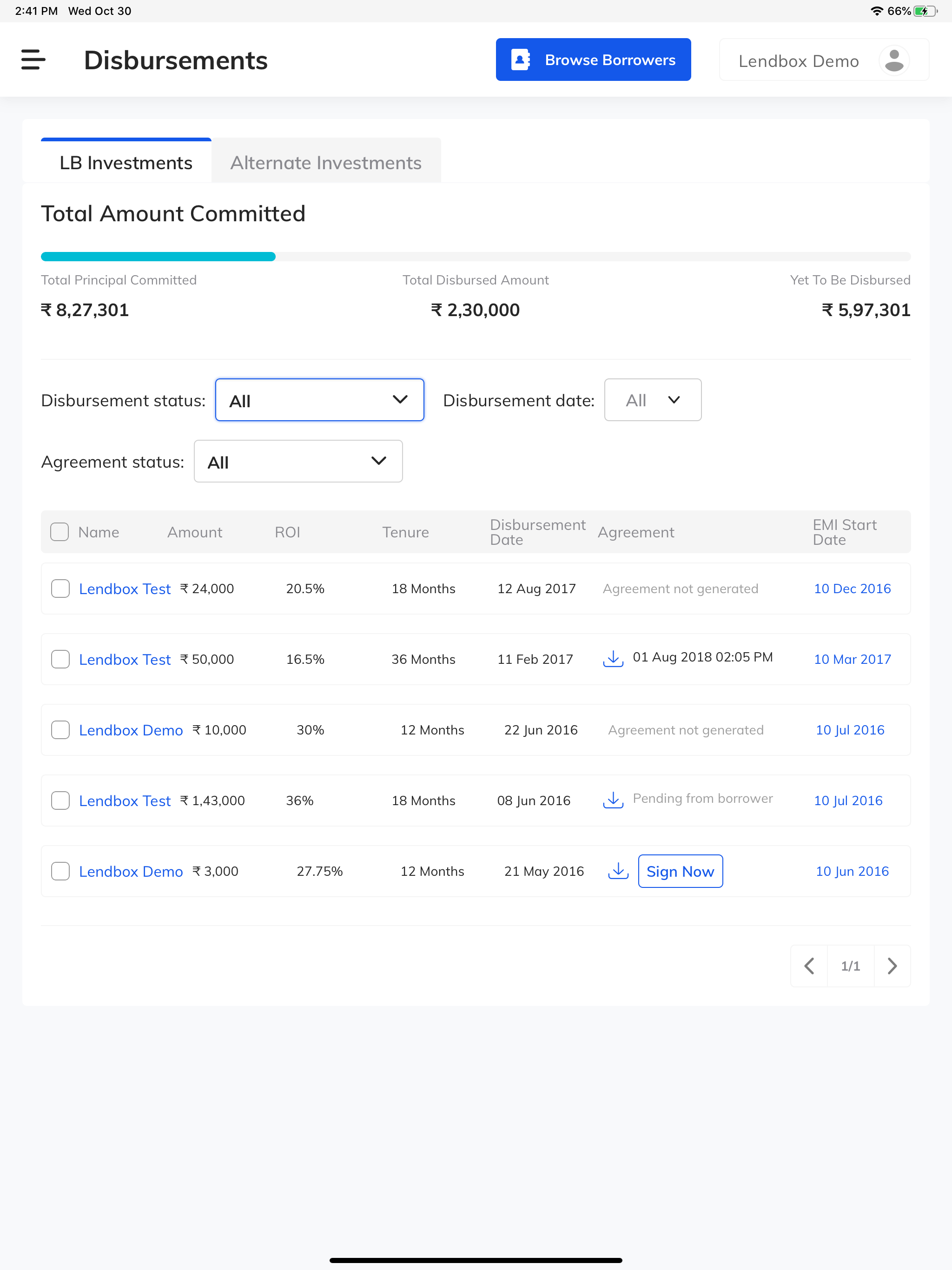Viewport: 952px width, 1270px height.
Task: Go to previous page arrow
Action: pyautogui.click(x=809, y=966)
